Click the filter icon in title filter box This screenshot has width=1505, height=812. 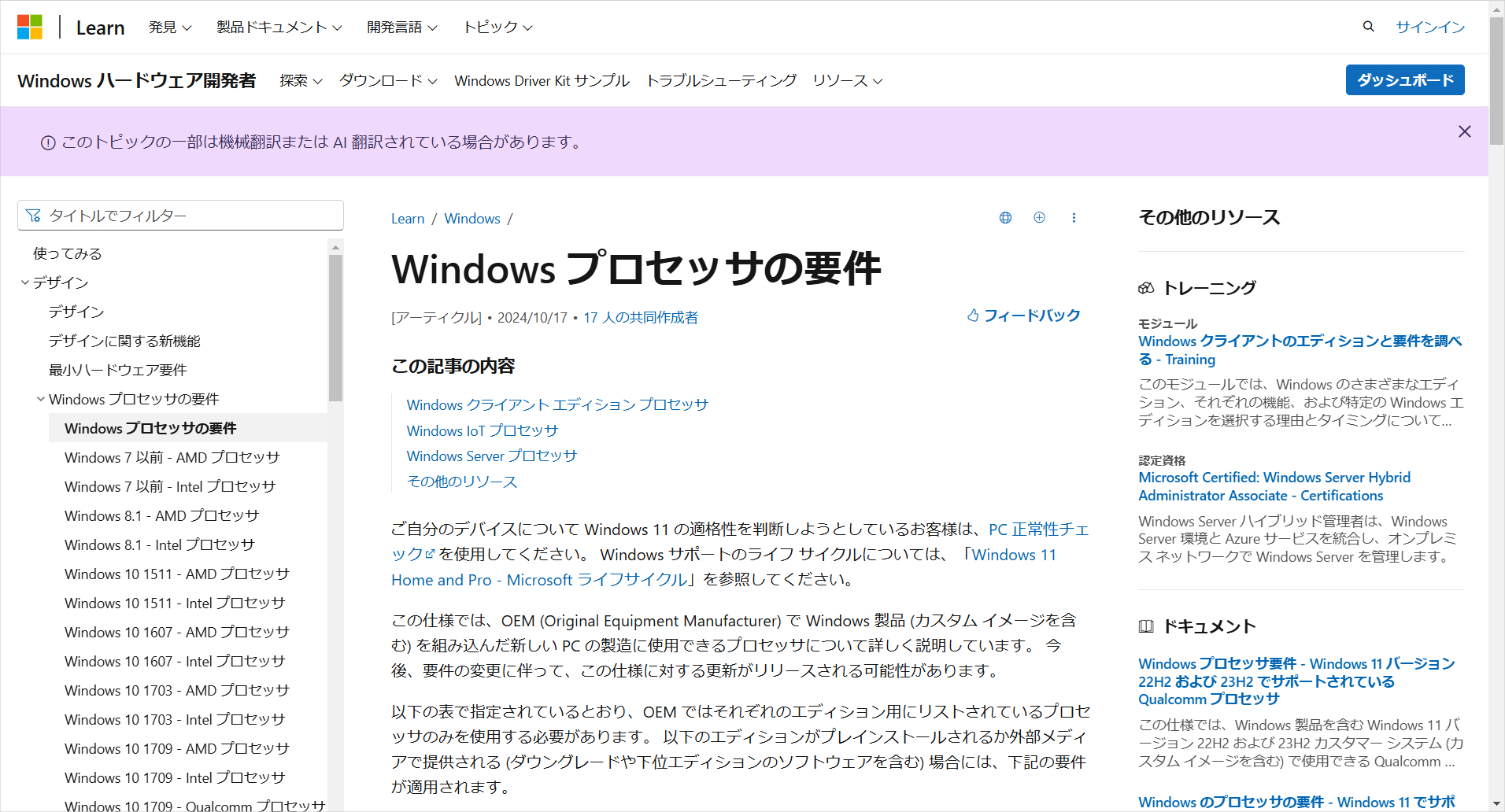point(33,216)
